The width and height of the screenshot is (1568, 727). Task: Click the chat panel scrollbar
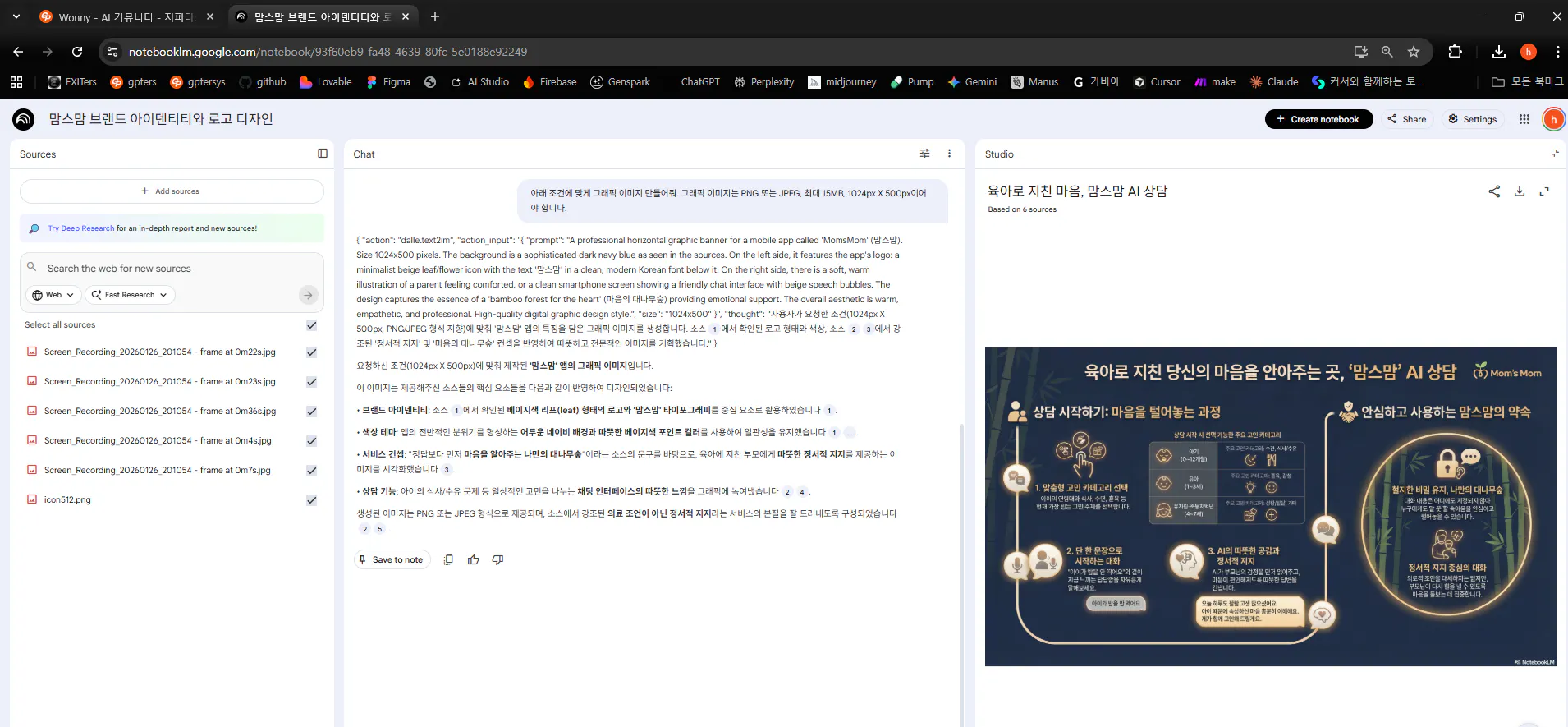point(961,575)
